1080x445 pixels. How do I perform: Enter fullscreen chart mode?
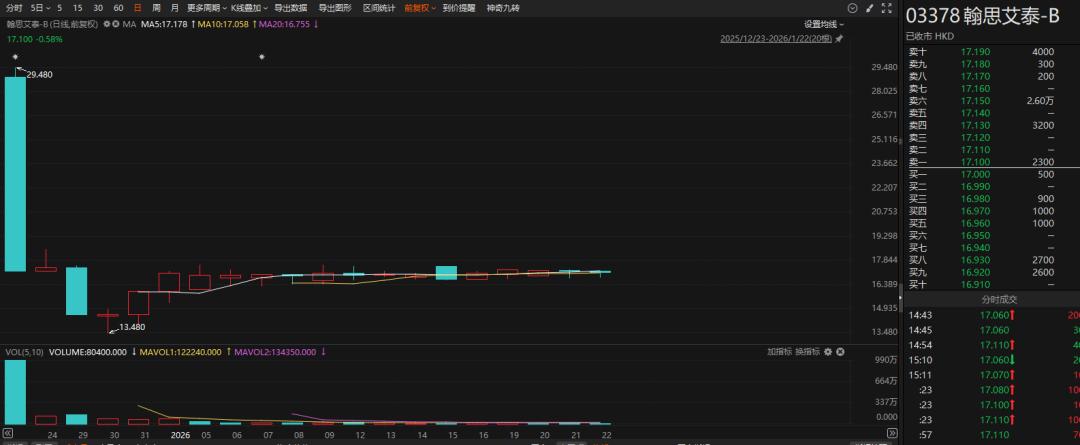pos(886,8)
